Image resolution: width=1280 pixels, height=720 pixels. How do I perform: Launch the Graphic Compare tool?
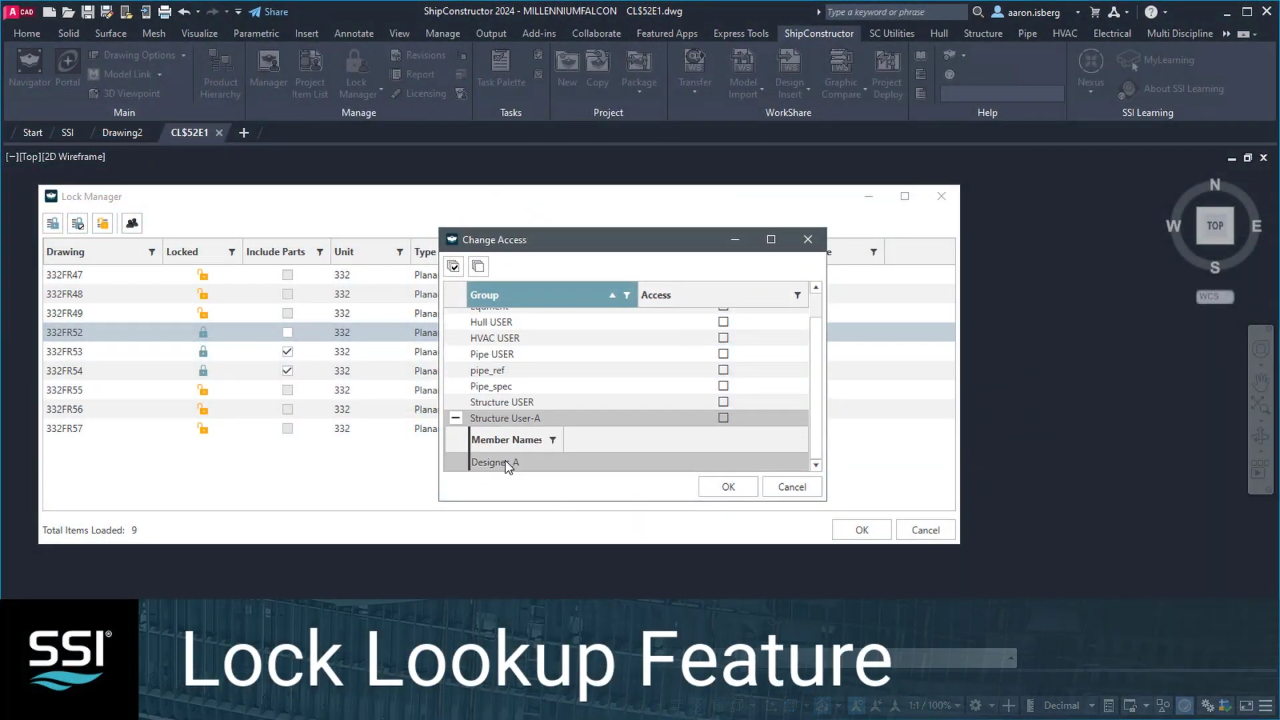point(841,75)
